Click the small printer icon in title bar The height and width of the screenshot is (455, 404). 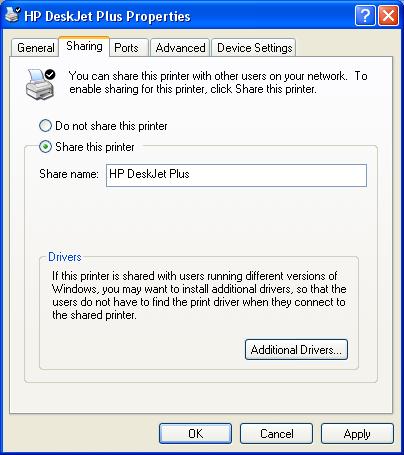[x=13, y=14]
